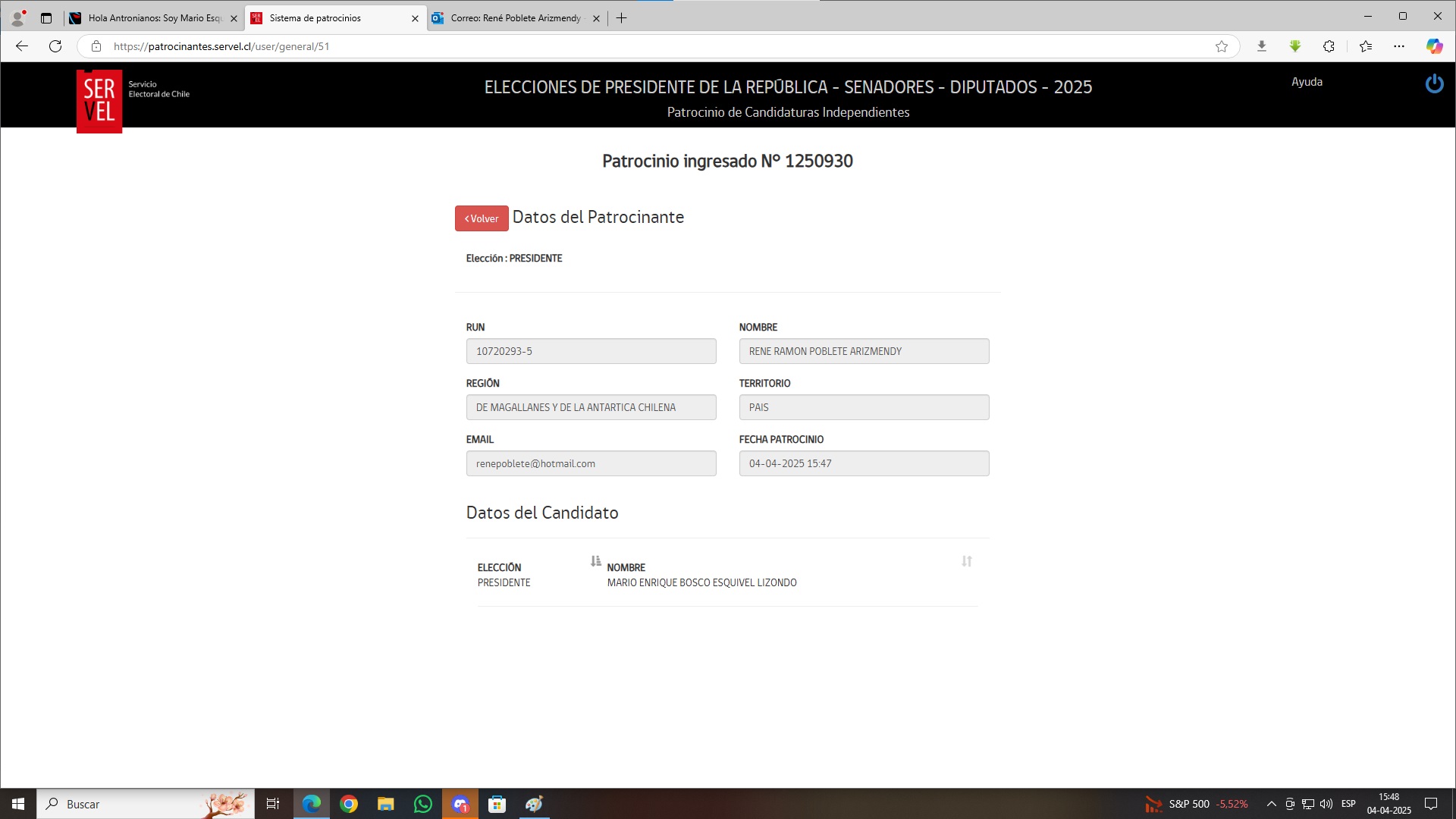The height and width of the screenshot is (819, 1456).
Task: Reload the page with refresh icon
Action: (x=55, y=46)
